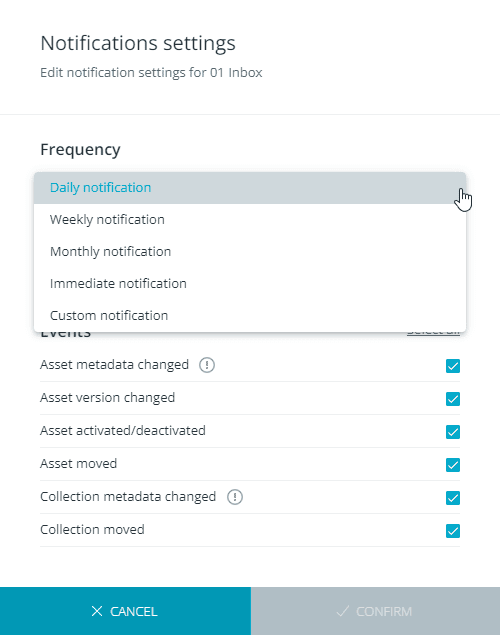Click the Cancel button
This screenshot has height=635, width=500.
coord(125,611)
